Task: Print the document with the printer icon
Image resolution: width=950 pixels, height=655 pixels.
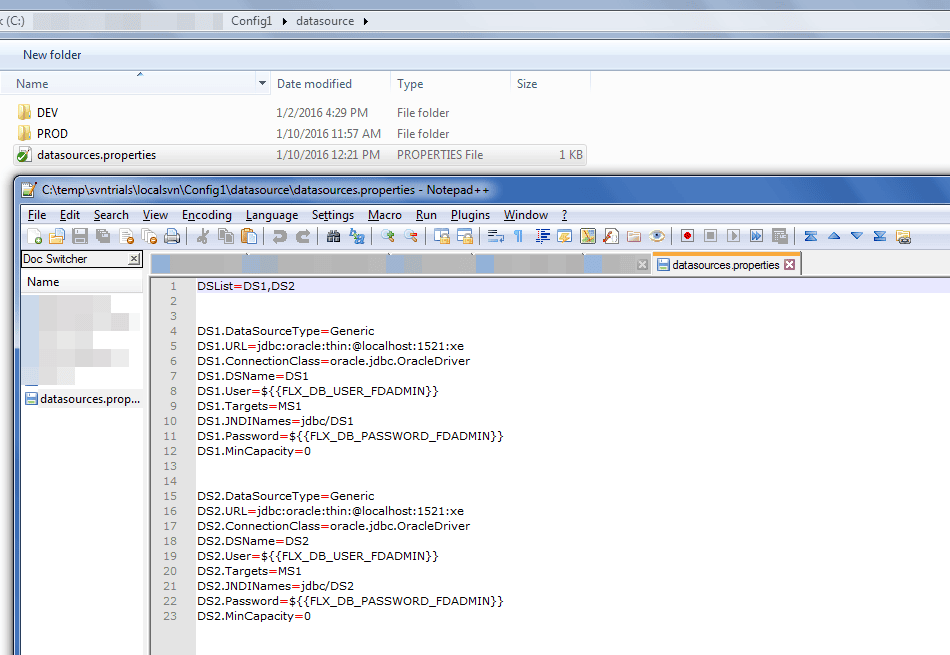Action: tap(172, 236)
